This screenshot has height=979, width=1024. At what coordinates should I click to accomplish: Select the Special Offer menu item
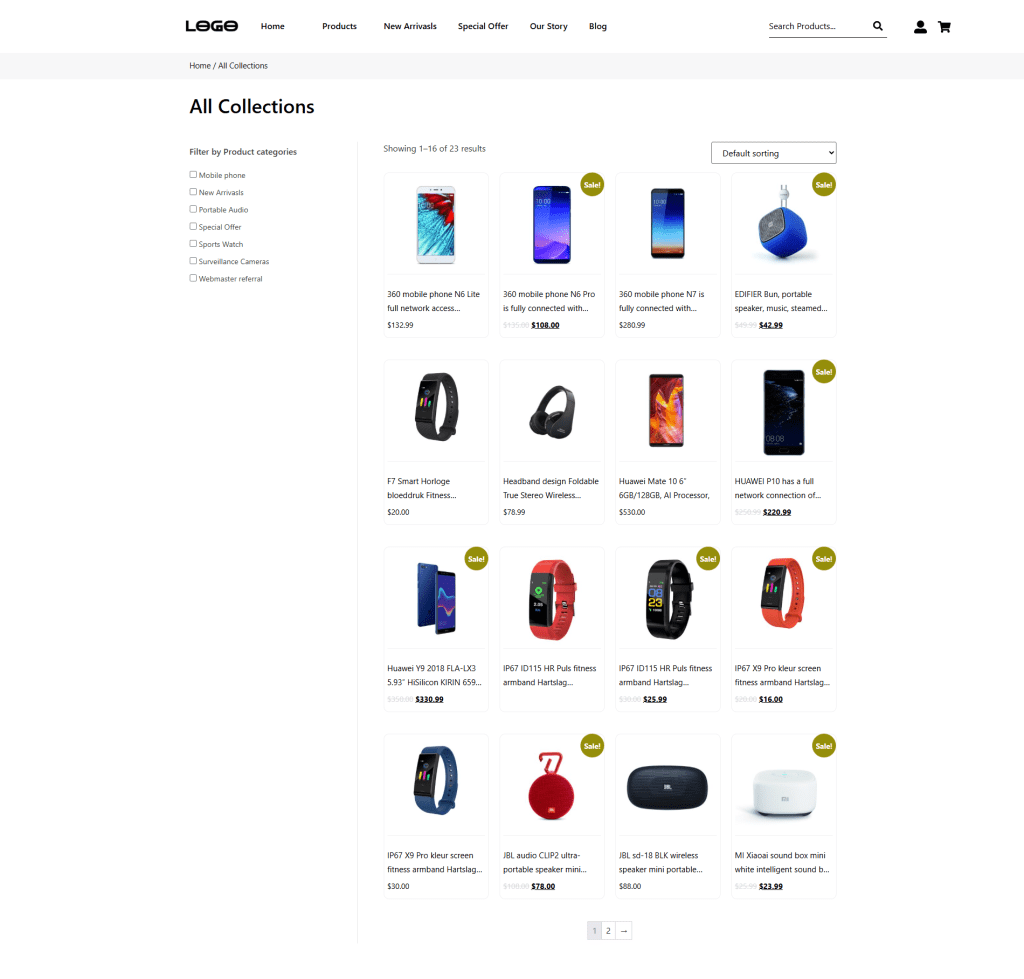tap(483, 26)
